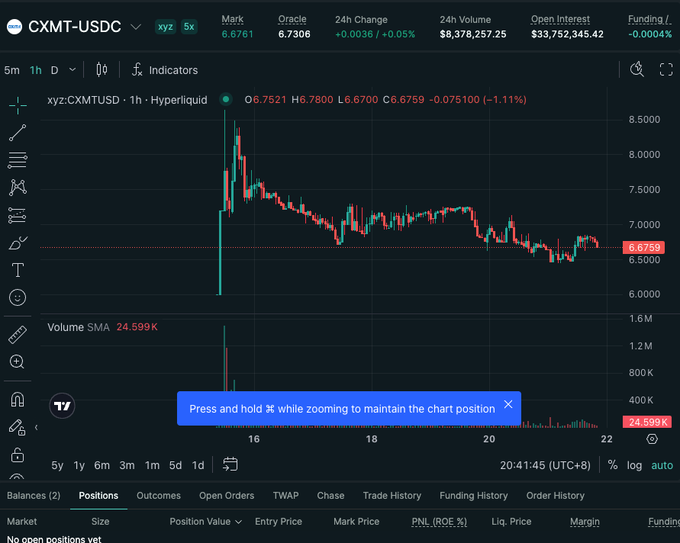
Task: Toggle lock all drawing tools
Action: [17, 455]
